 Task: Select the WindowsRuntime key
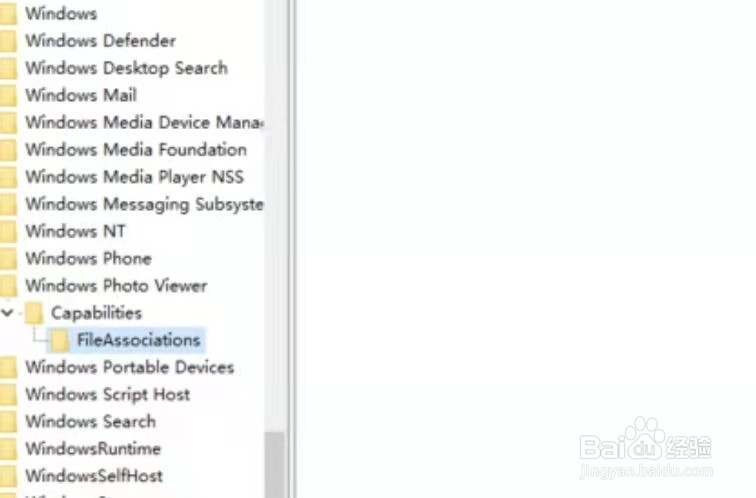pyautogui.click(x=93, y=449)
